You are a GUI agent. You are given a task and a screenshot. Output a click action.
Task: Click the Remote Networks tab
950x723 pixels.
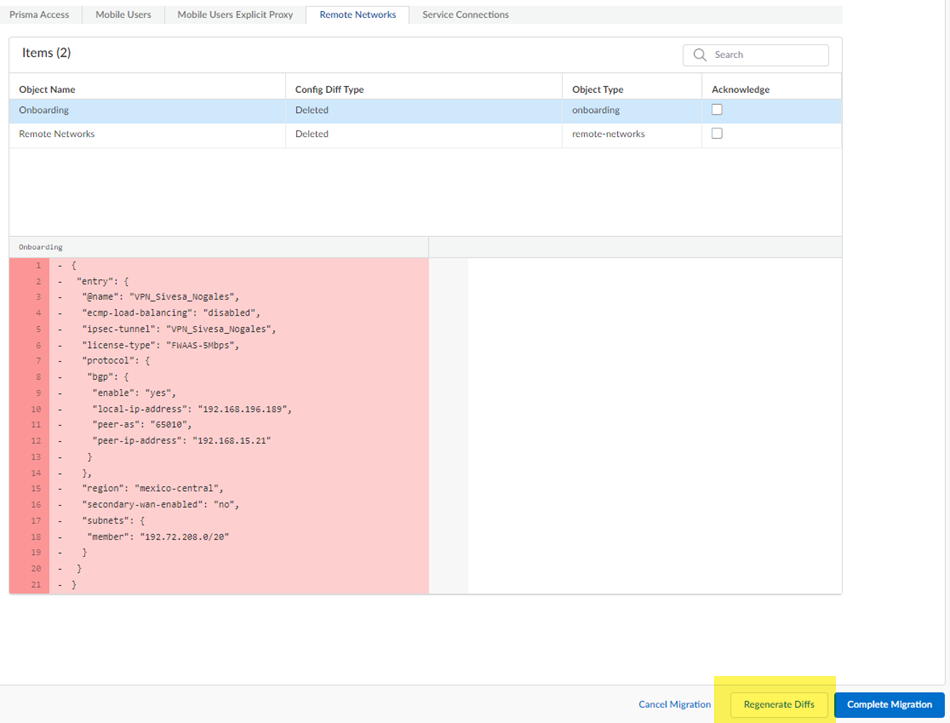tap(357, 15)
